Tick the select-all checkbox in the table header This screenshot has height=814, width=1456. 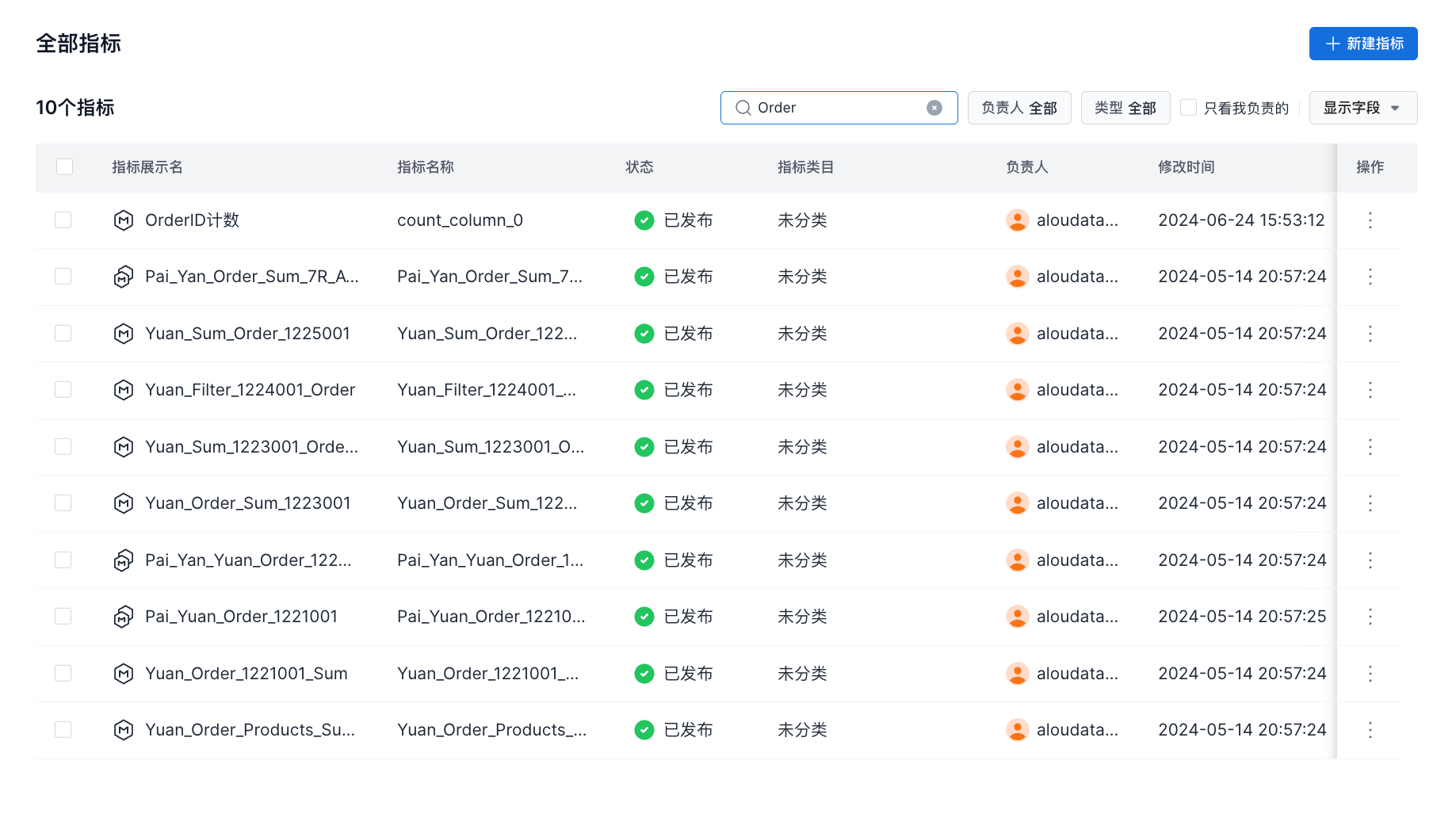pyautogui.click(x=64, y=167)
